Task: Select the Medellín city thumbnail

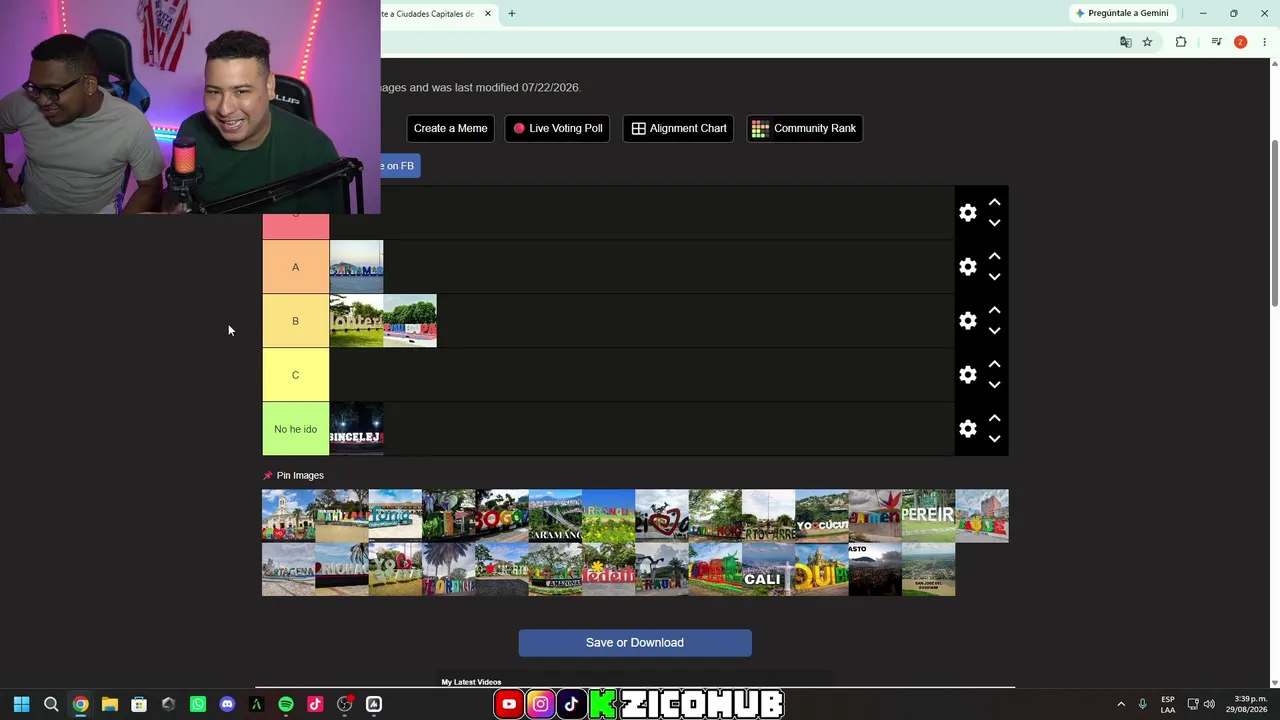Action: (x=609, y=570)
